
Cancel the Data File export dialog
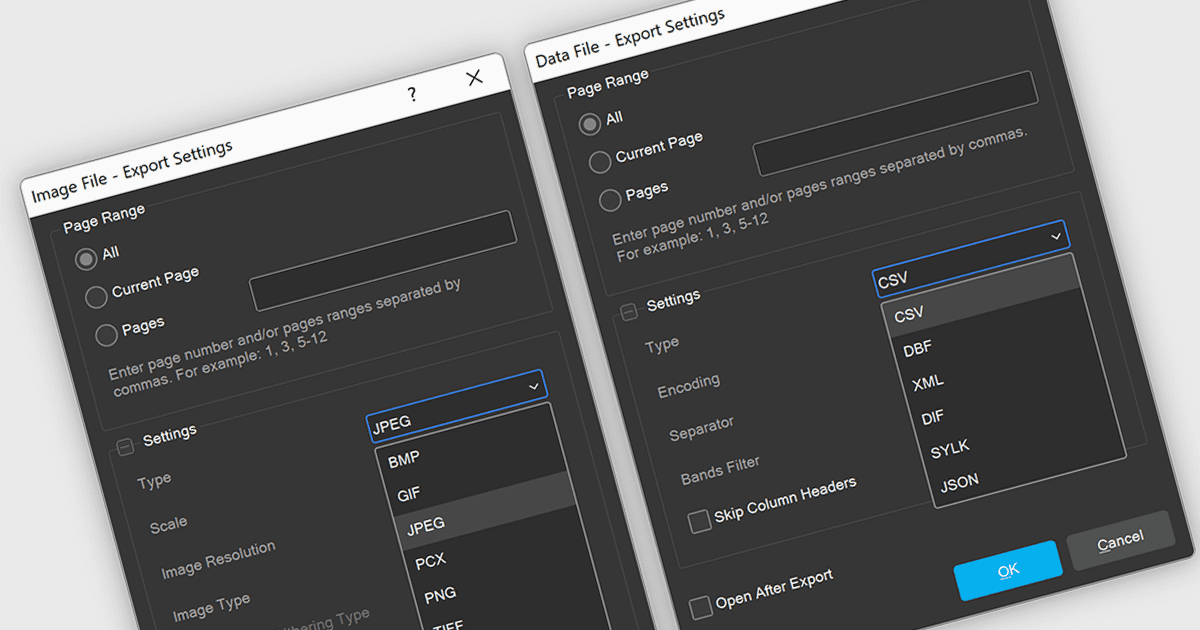point(1120,540)
